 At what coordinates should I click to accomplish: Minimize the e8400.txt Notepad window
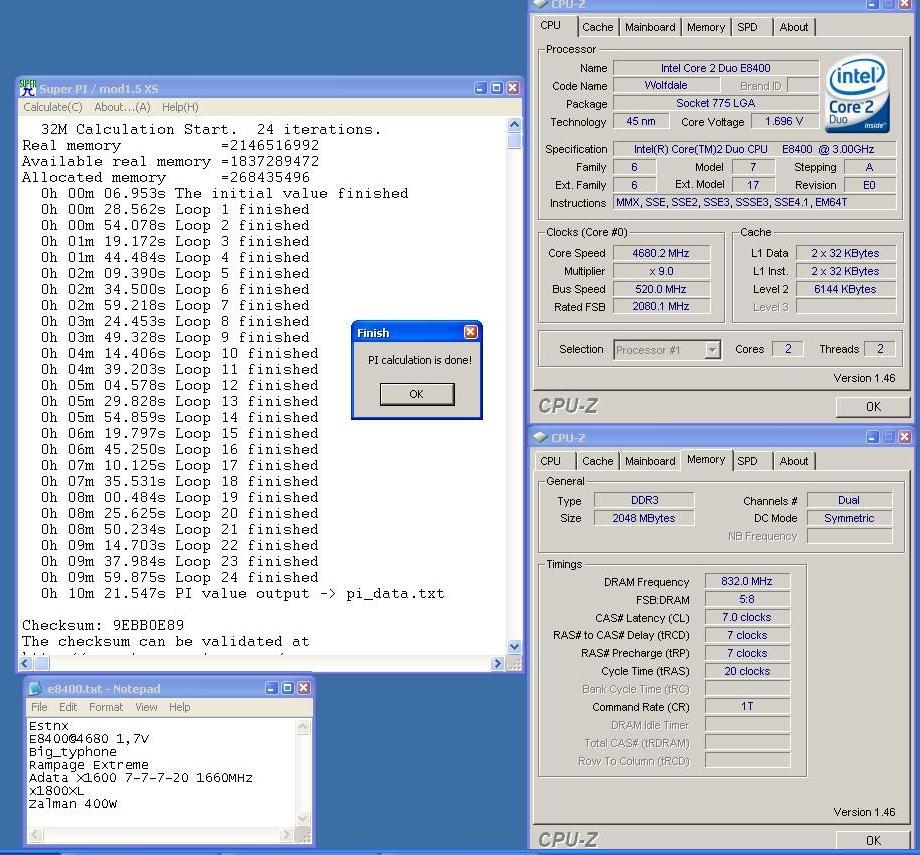pyautogui.click(x=271, y=688)
